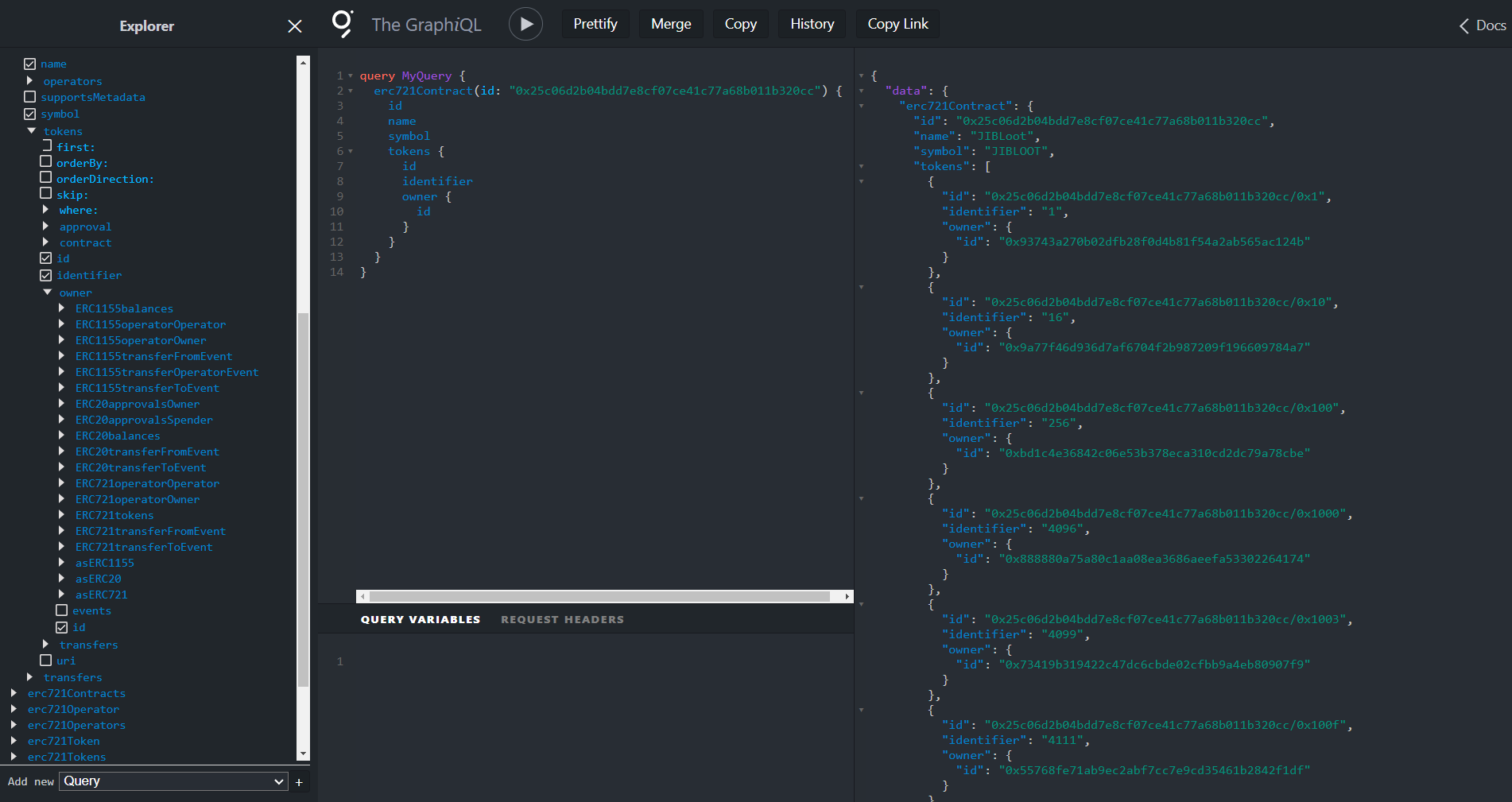Collapse the owner tree node
Viewport: 1512px width, 802px height.
click(x=47, y=293)
